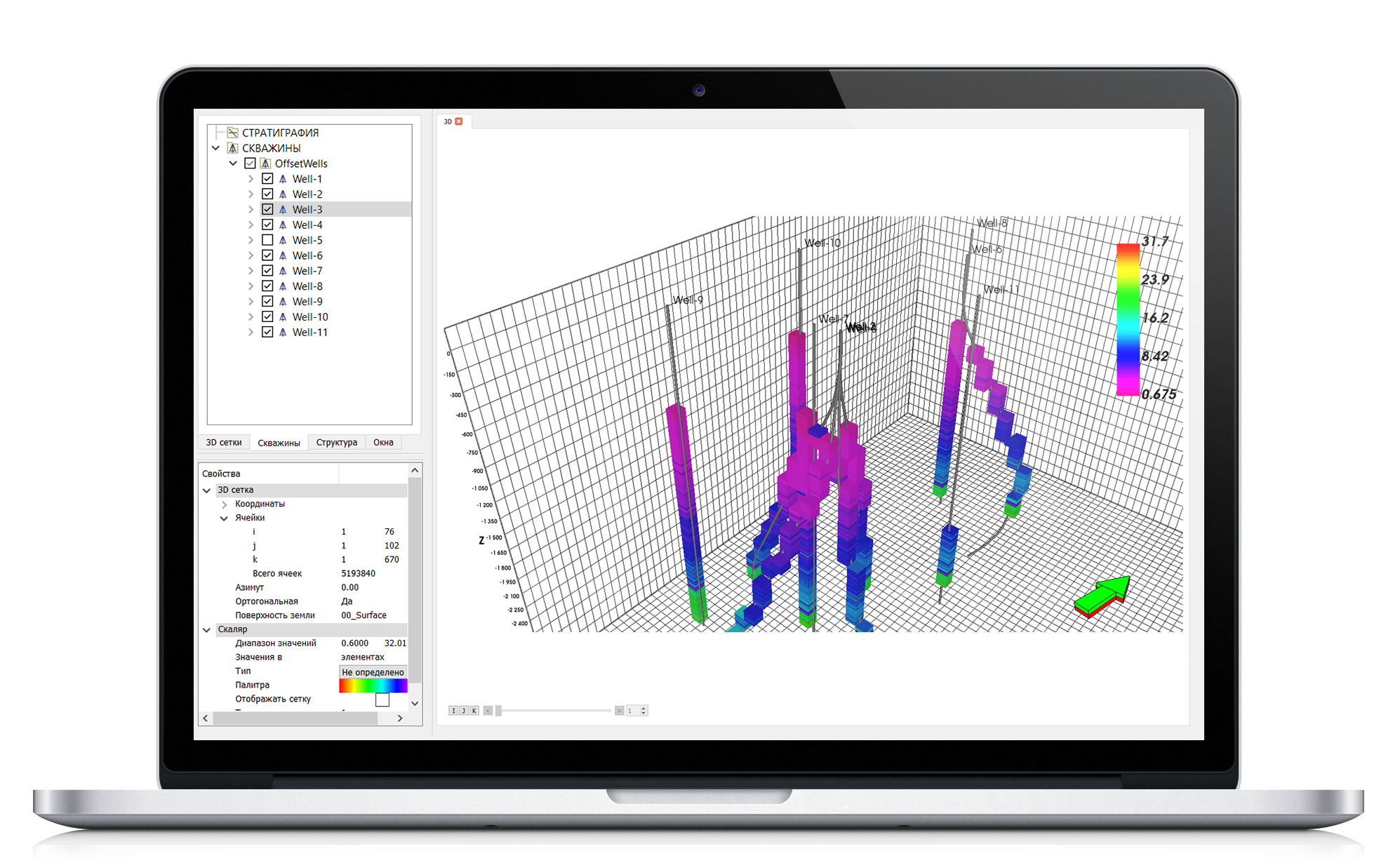
Task: Switch to the Окна tab
Action: 383,443
